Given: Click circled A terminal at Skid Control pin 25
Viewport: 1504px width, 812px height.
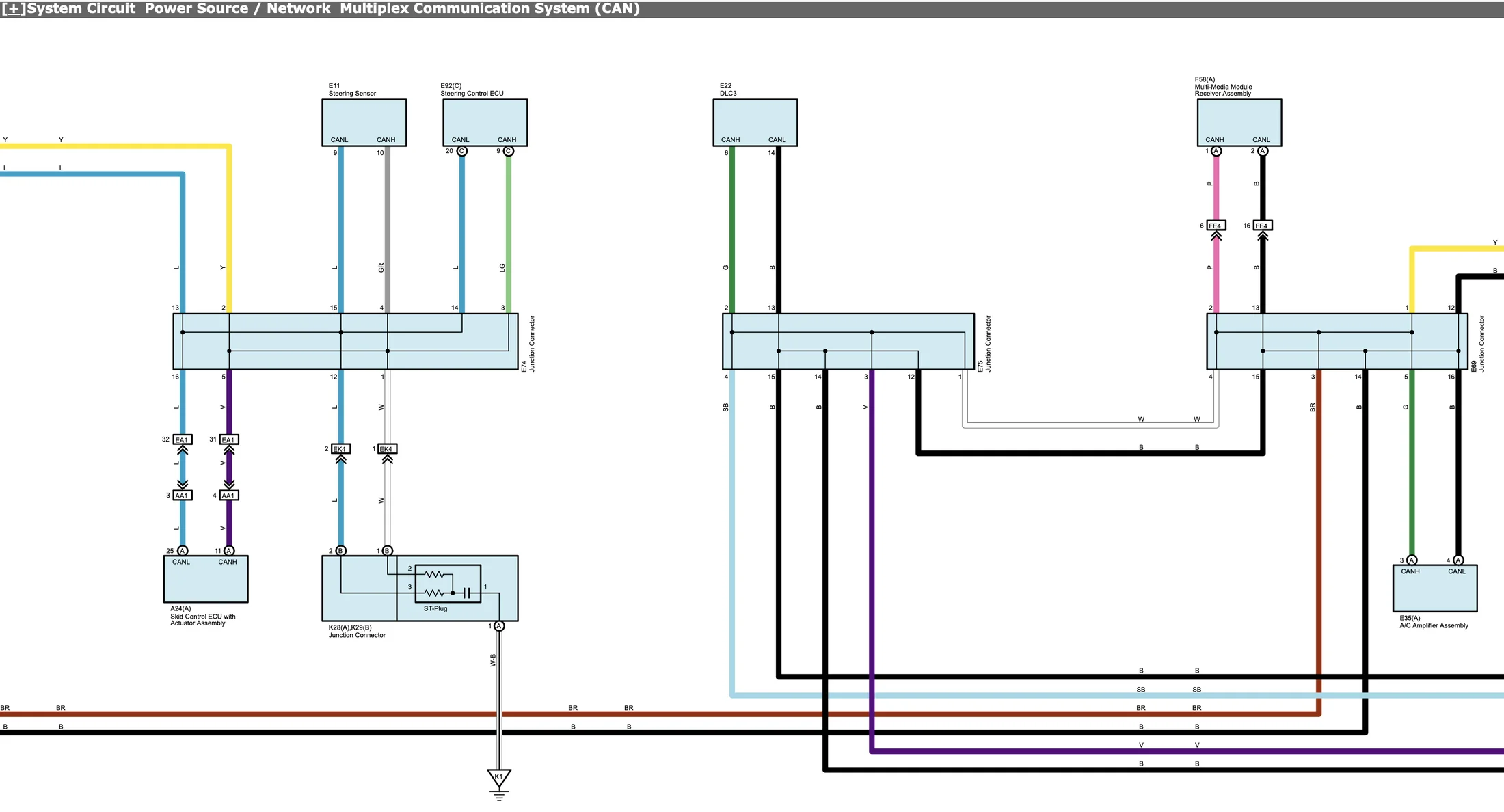Looking at the screenshot, I should coord(183,551).
